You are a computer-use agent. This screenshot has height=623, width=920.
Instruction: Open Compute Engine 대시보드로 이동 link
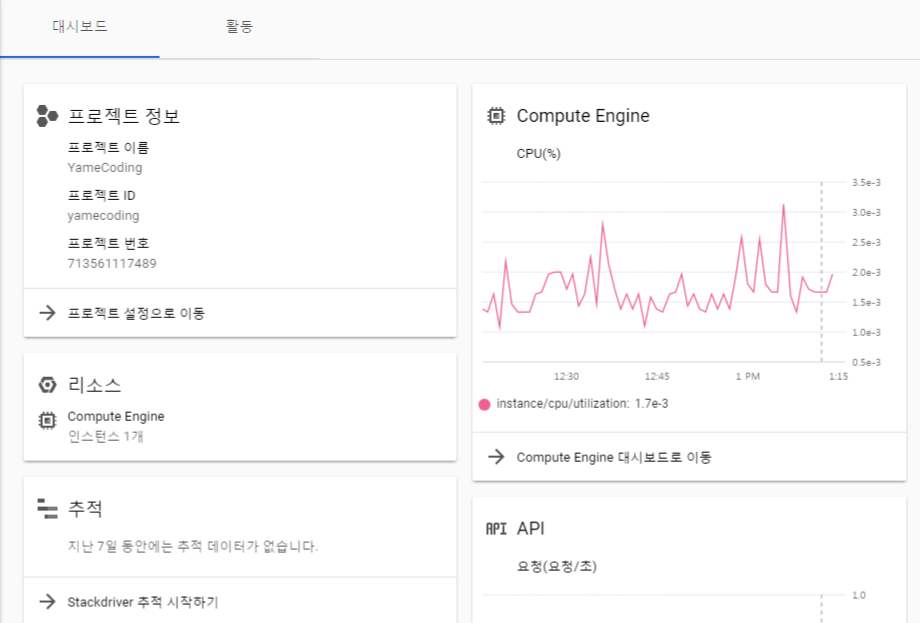614,457
